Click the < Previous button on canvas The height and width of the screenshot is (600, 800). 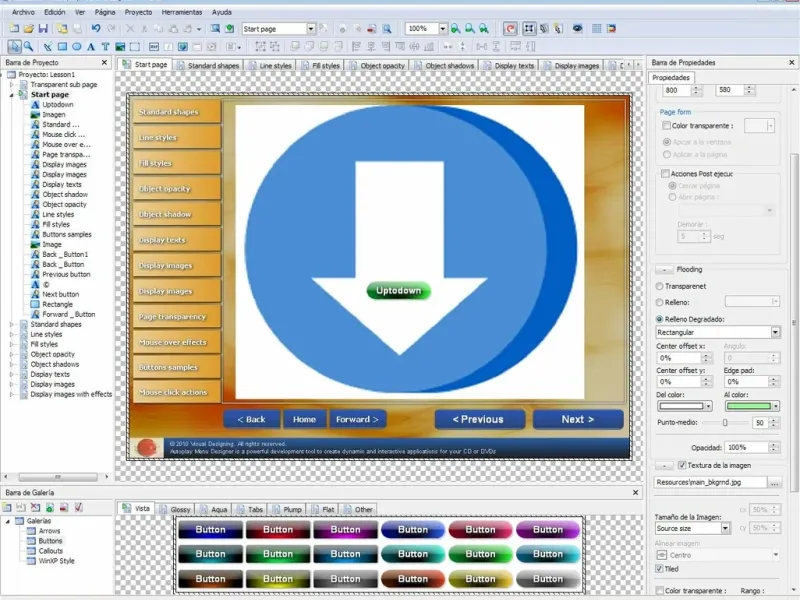tap(480, 419)
